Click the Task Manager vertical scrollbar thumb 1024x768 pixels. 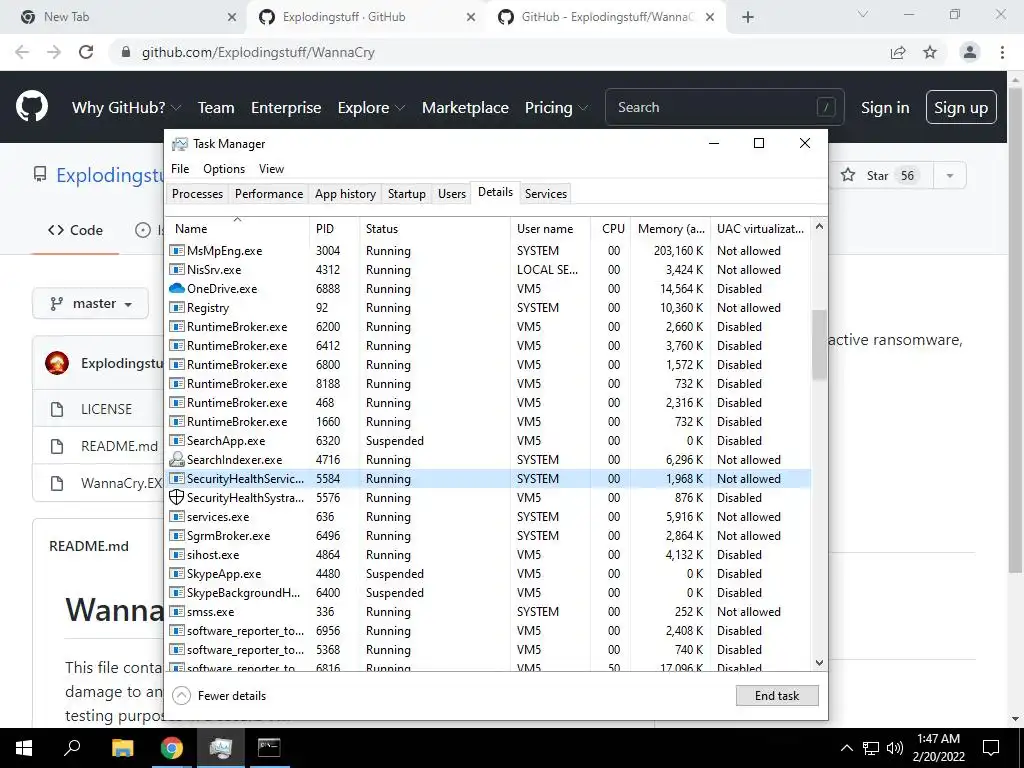click(819, 344)
